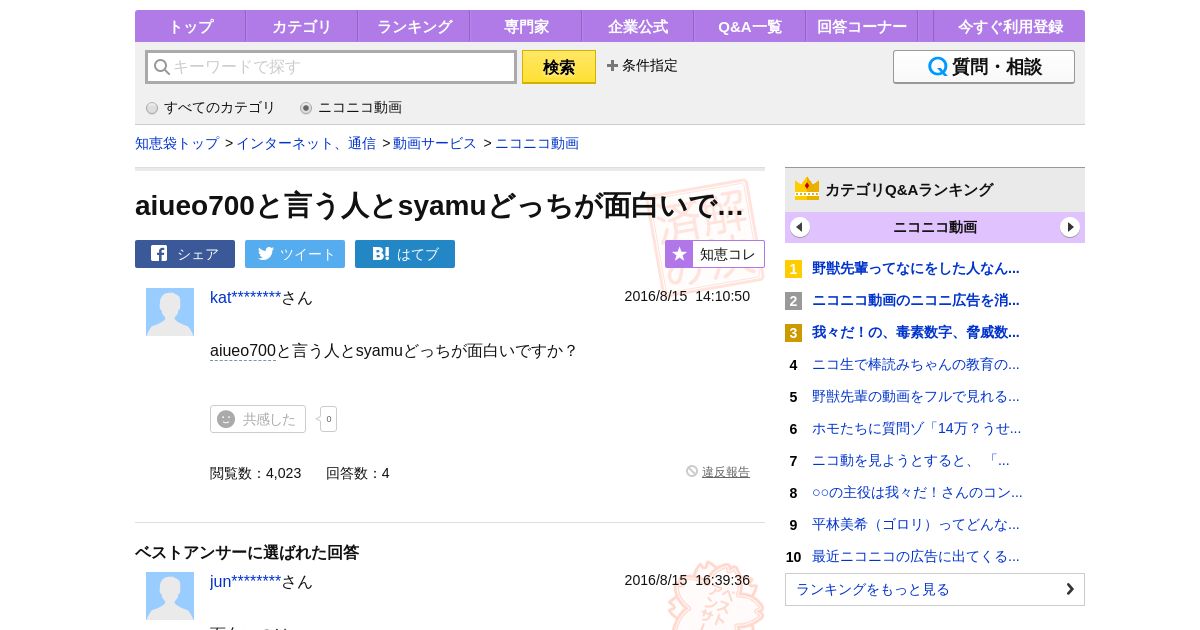Open the 今すぐ利用登録 tab
1200x630 pixels.
(x=1010, y=27)
